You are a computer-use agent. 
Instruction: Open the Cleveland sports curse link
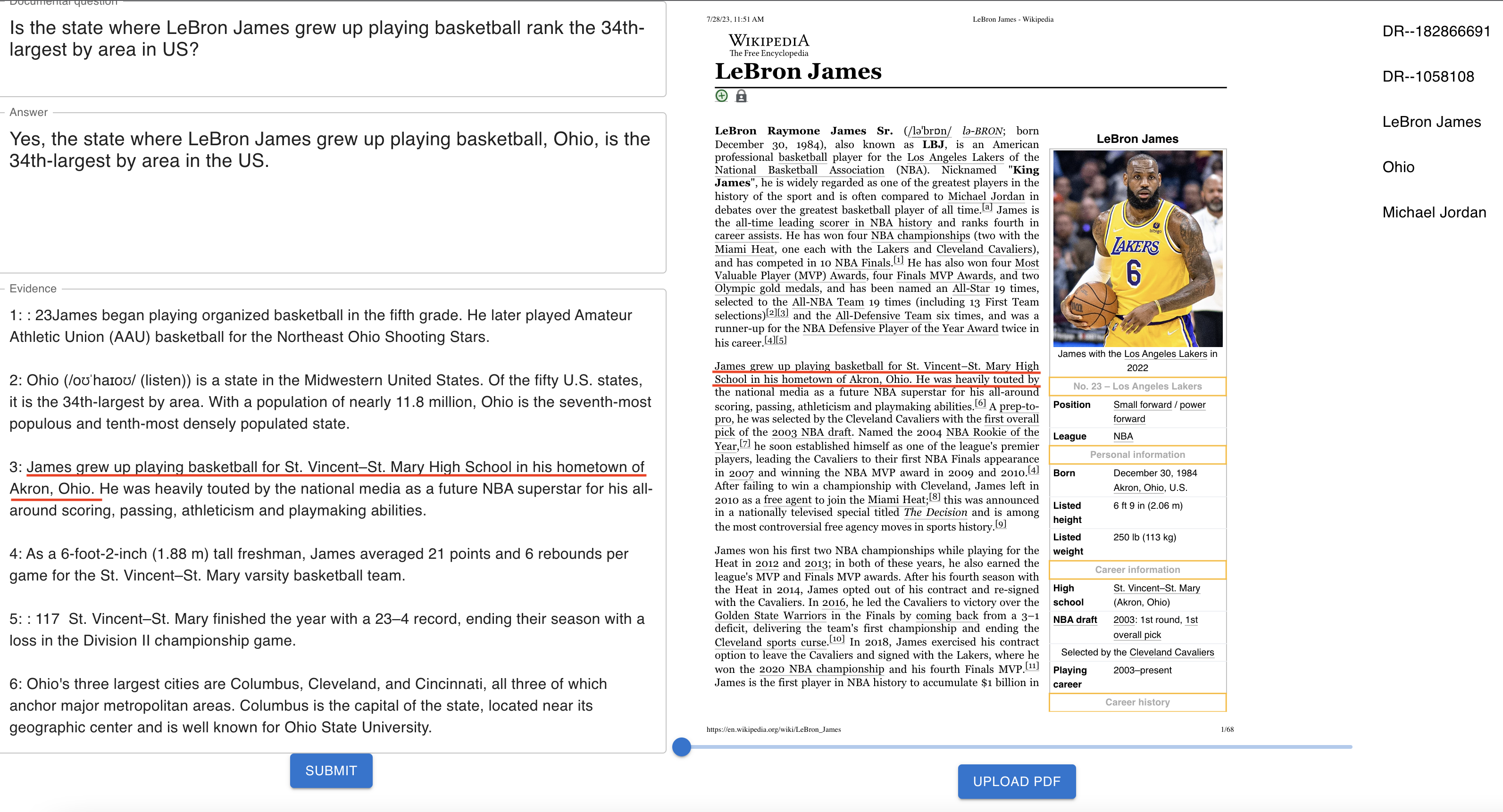point(771,642)
